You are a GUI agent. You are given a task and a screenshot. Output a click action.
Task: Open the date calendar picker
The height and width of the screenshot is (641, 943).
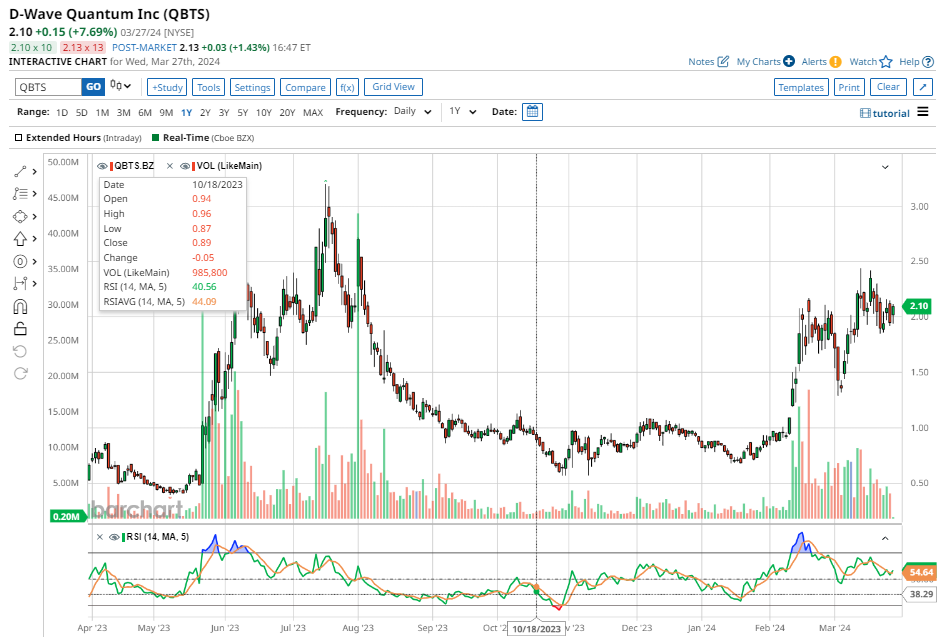(x=532, y=112)
